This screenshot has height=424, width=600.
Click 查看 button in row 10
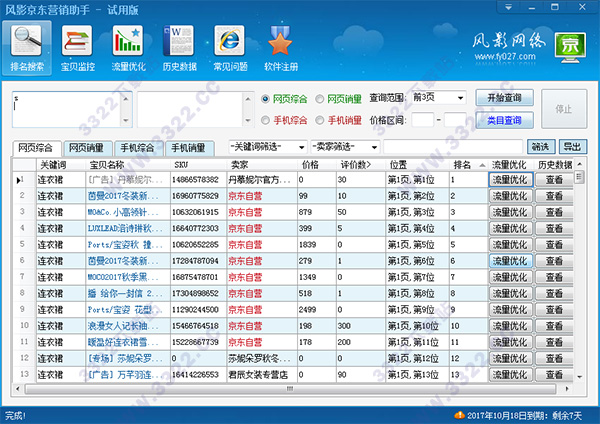(x=554, y=326)
